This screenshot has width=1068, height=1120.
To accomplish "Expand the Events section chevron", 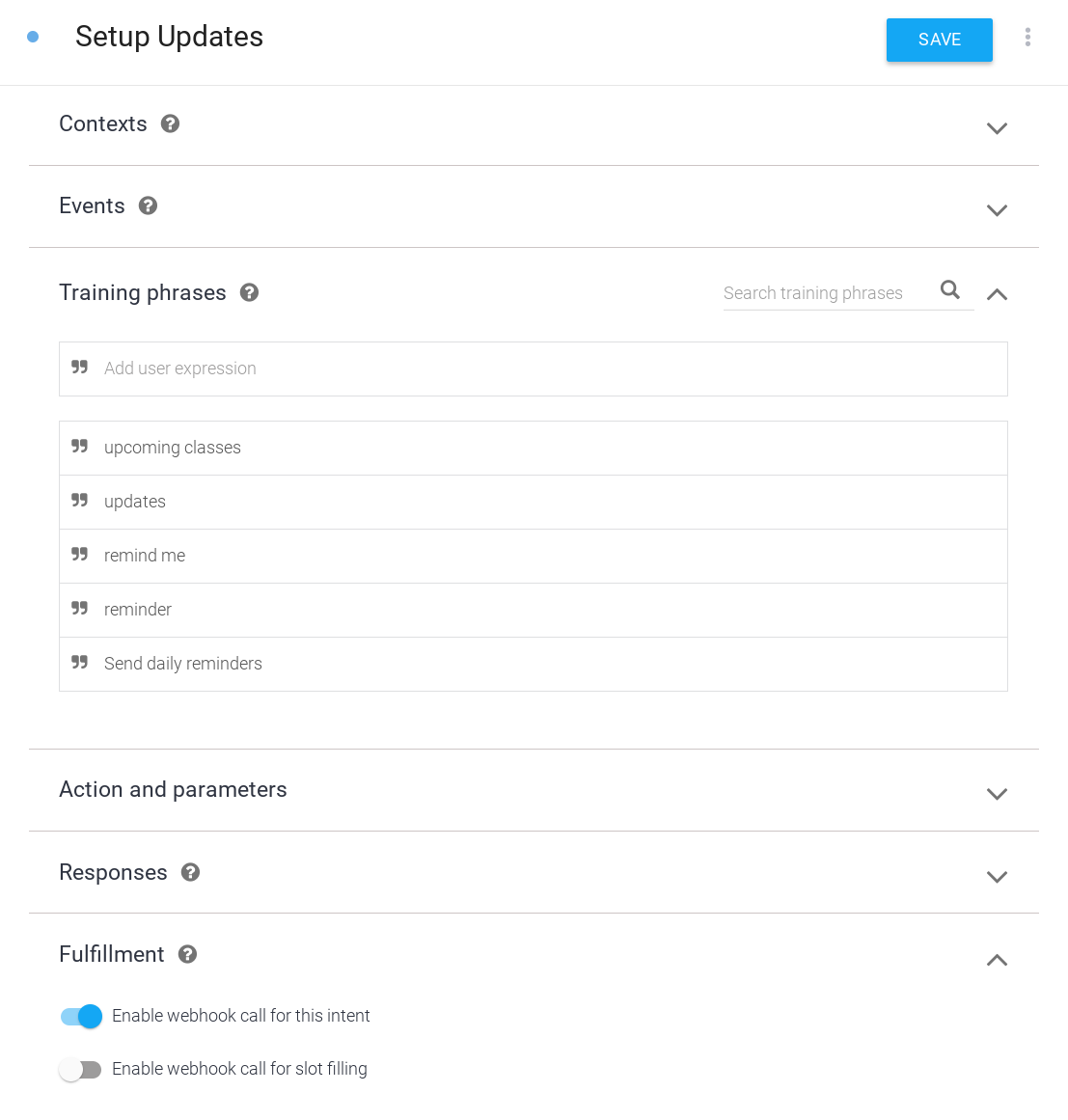I will pyautogui.click(x=997, y=209).
